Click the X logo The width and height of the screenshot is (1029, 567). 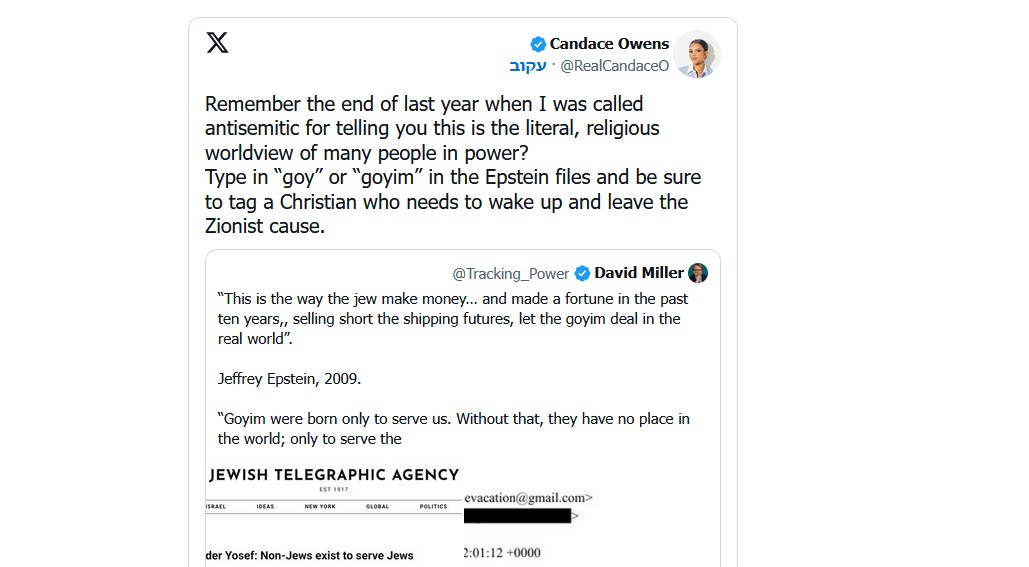(x=217, y=42)
